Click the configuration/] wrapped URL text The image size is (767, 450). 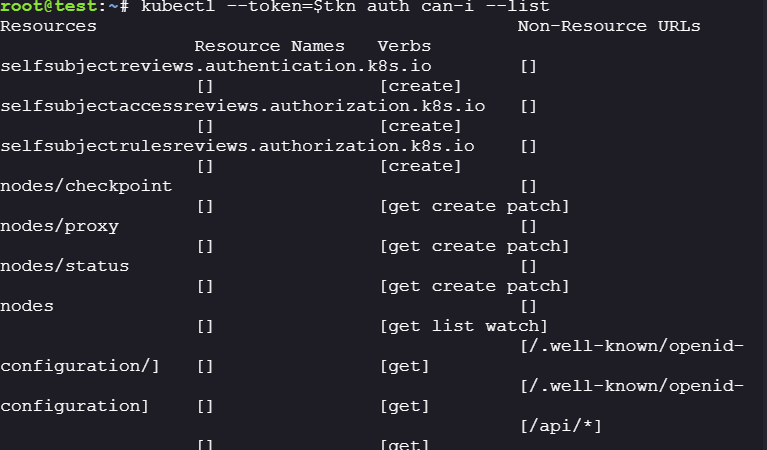click(80, 366)
